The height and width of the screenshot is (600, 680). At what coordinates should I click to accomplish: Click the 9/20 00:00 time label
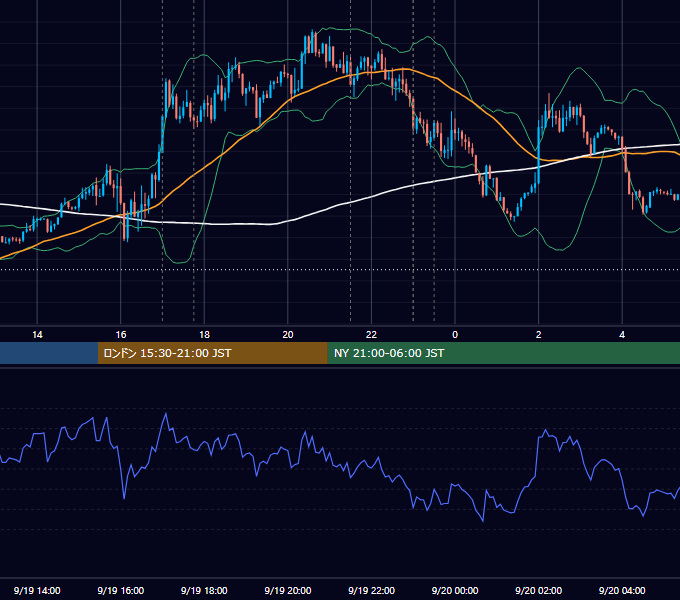click(455, 590)
